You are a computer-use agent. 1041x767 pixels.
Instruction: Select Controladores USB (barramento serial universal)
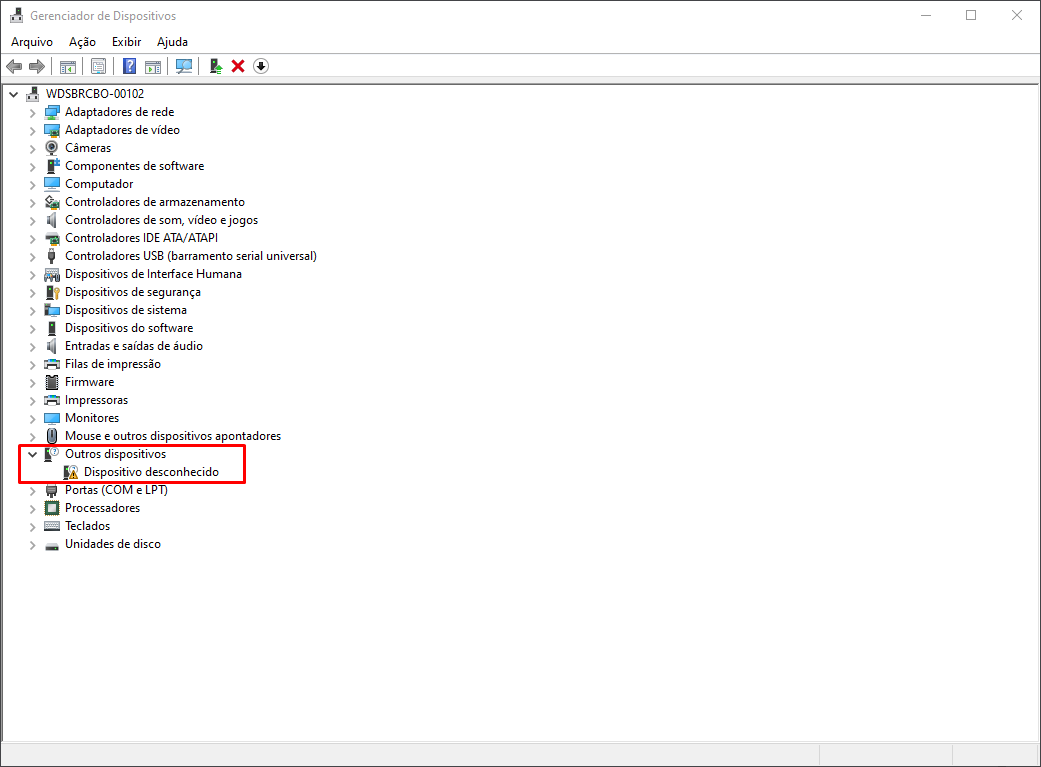click(x=190, y=256)
